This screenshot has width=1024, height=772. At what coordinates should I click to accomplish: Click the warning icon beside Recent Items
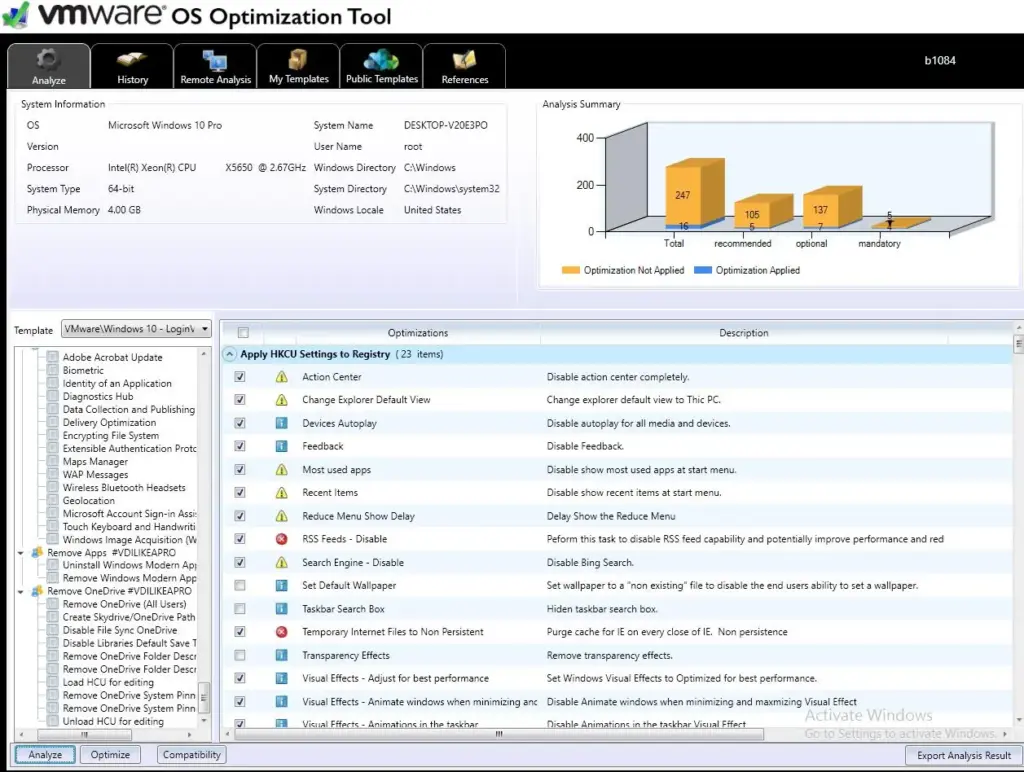pyautogui.click(x=281, y=492)
